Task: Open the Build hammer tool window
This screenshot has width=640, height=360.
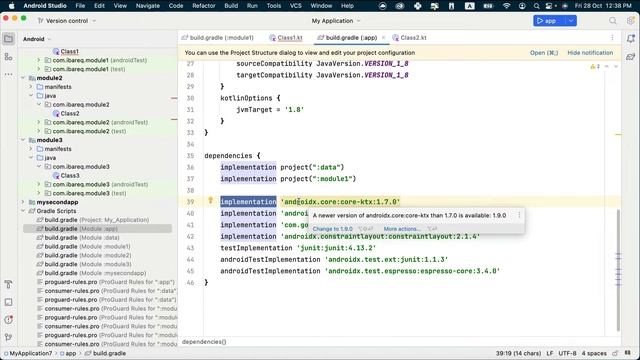Action: pyautogui.click(x=8, y=284)
